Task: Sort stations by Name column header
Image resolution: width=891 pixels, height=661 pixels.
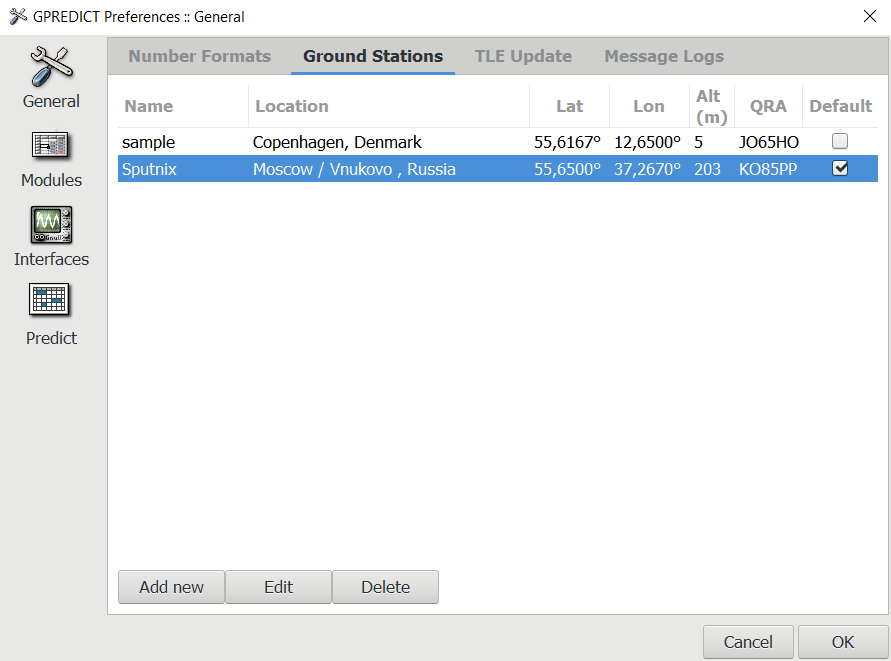Action: coord(148,106)
